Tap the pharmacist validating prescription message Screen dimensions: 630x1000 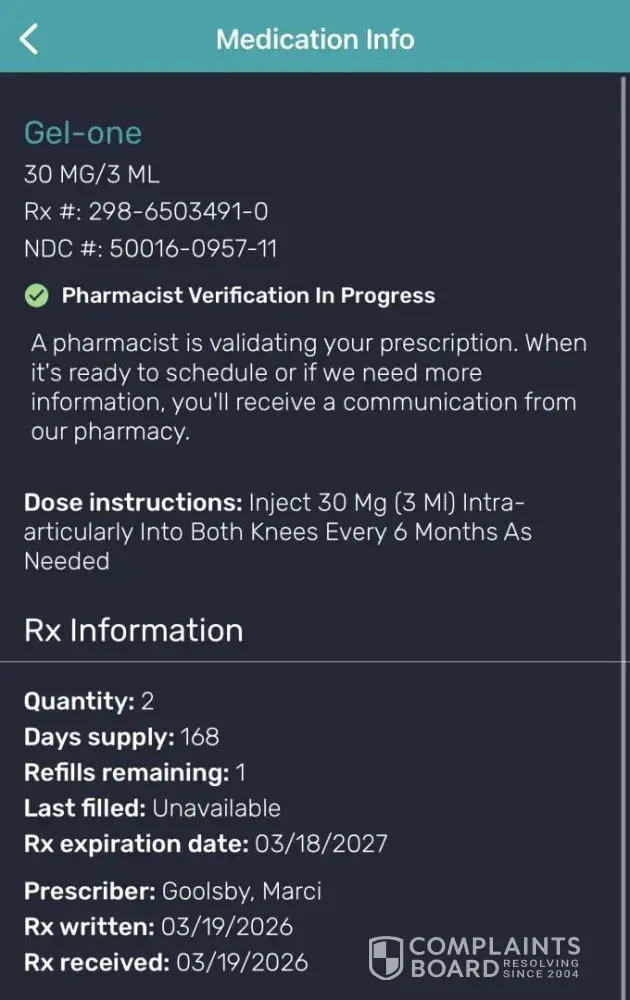(309, 388)
